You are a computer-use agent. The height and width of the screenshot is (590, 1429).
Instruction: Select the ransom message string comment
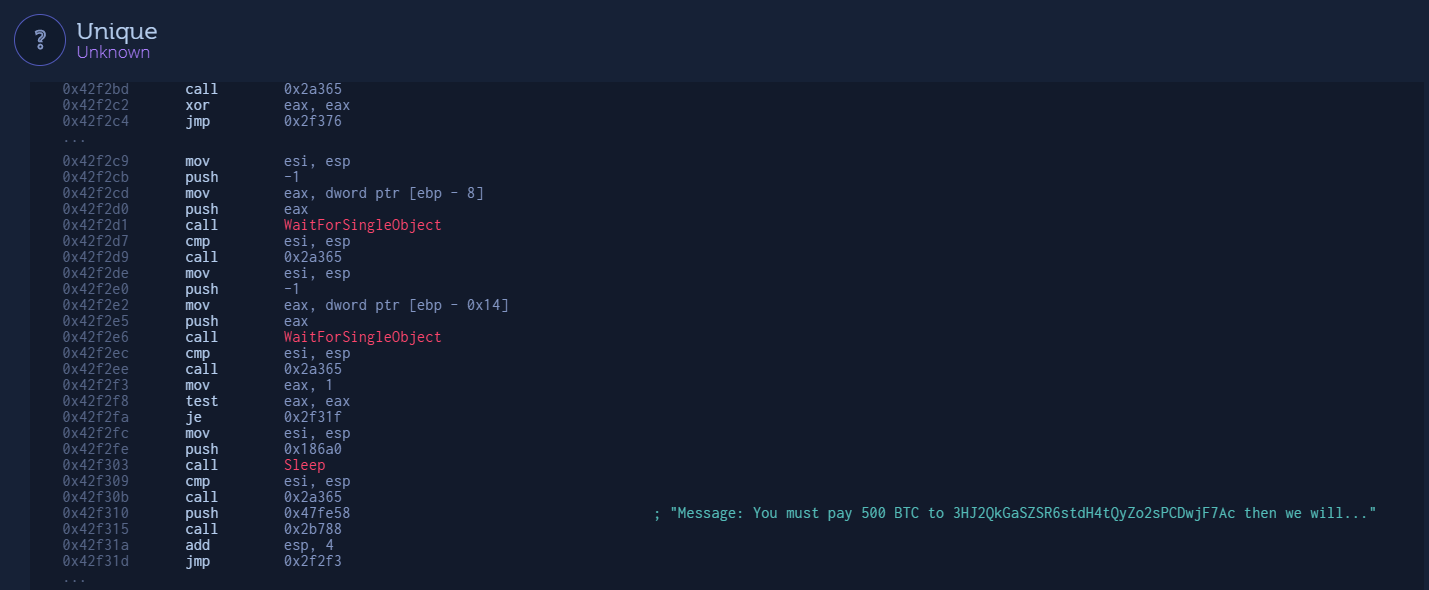point(1015,513)
